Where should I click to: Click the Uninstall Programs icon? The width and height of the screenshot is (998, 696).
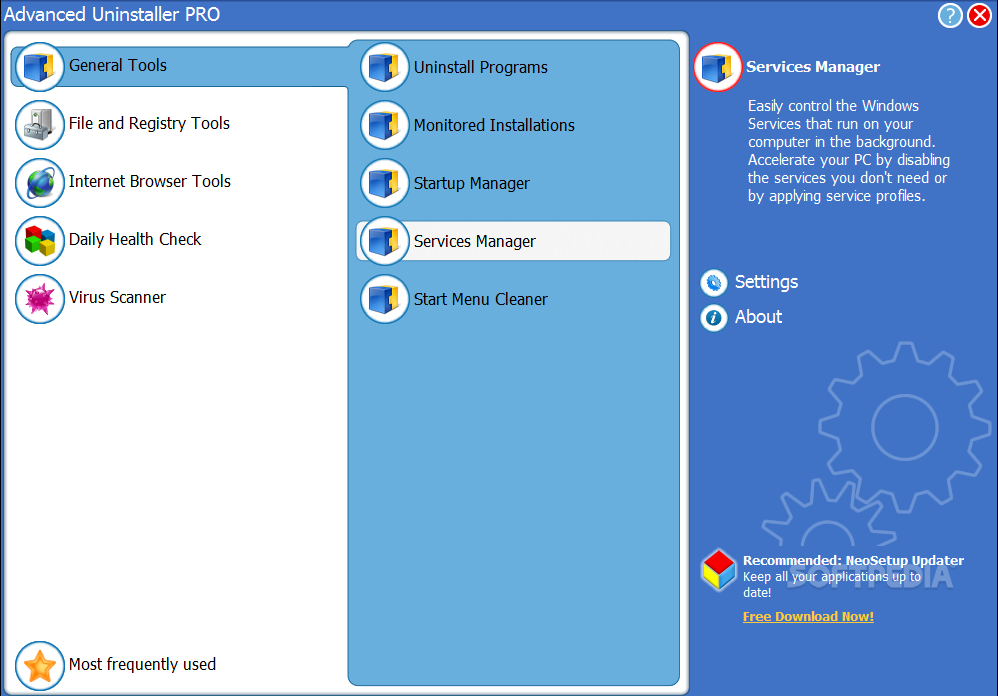[x=384, y=67]
